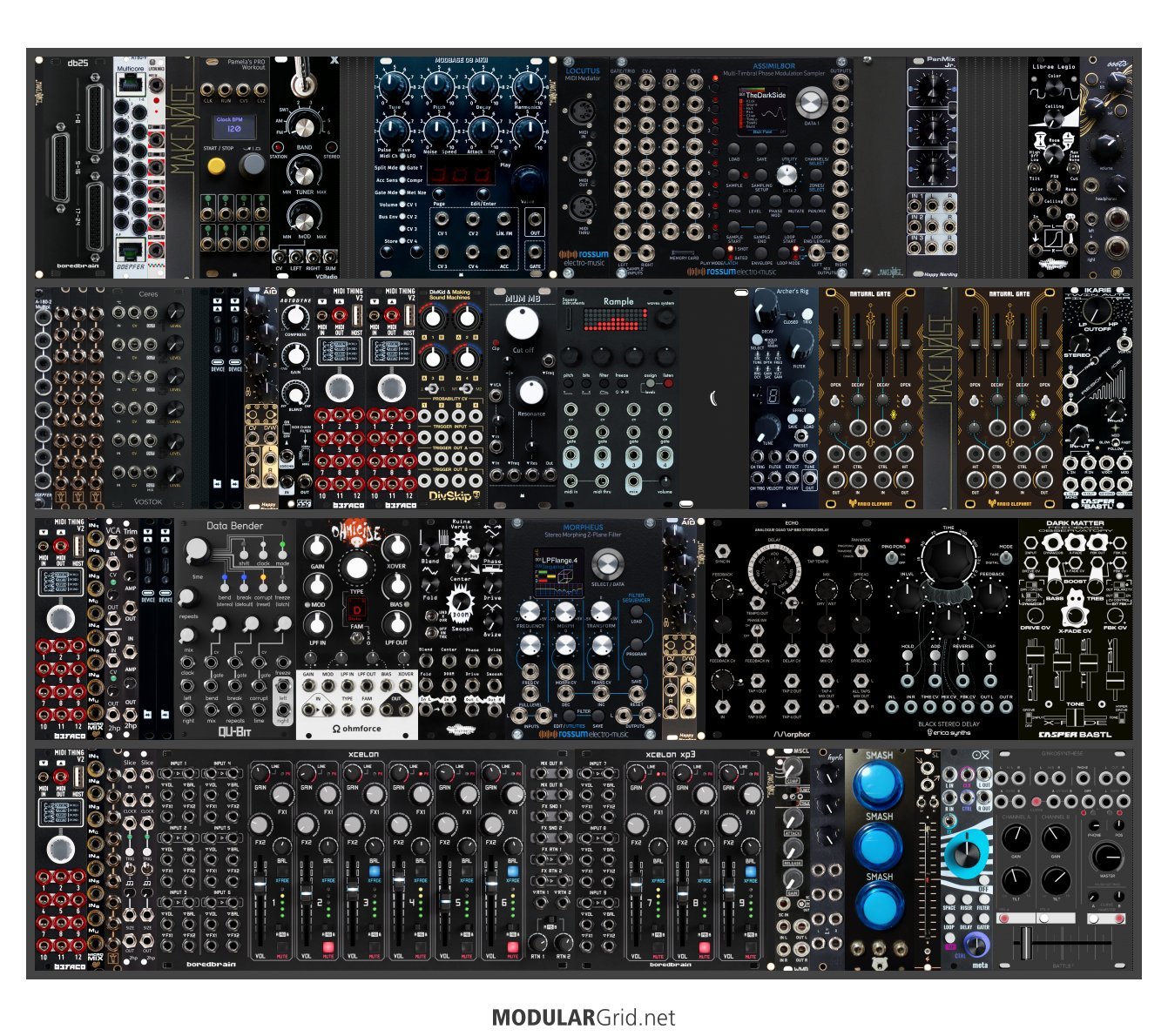Click the BAND selector knob on VCRadio

click(x=305, y=129)
